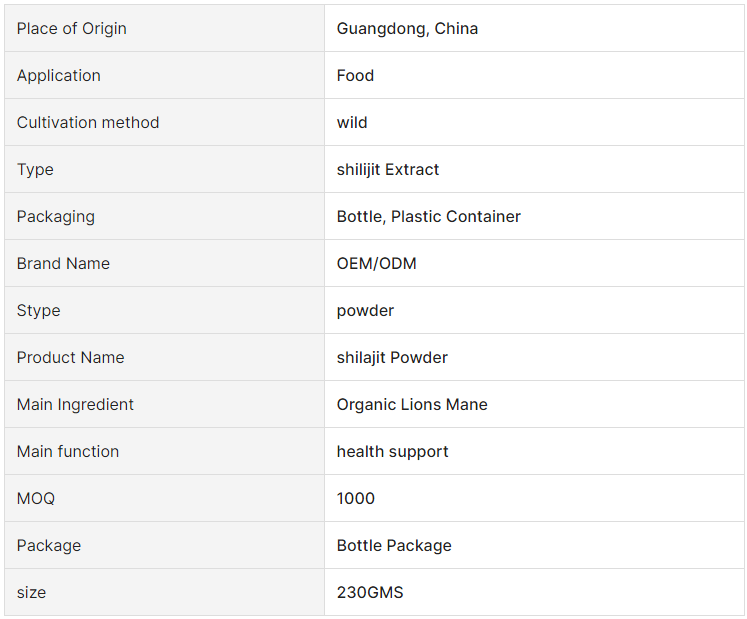Click the Type row label
This screenshot has height=619, width=747.
point(35,170)
